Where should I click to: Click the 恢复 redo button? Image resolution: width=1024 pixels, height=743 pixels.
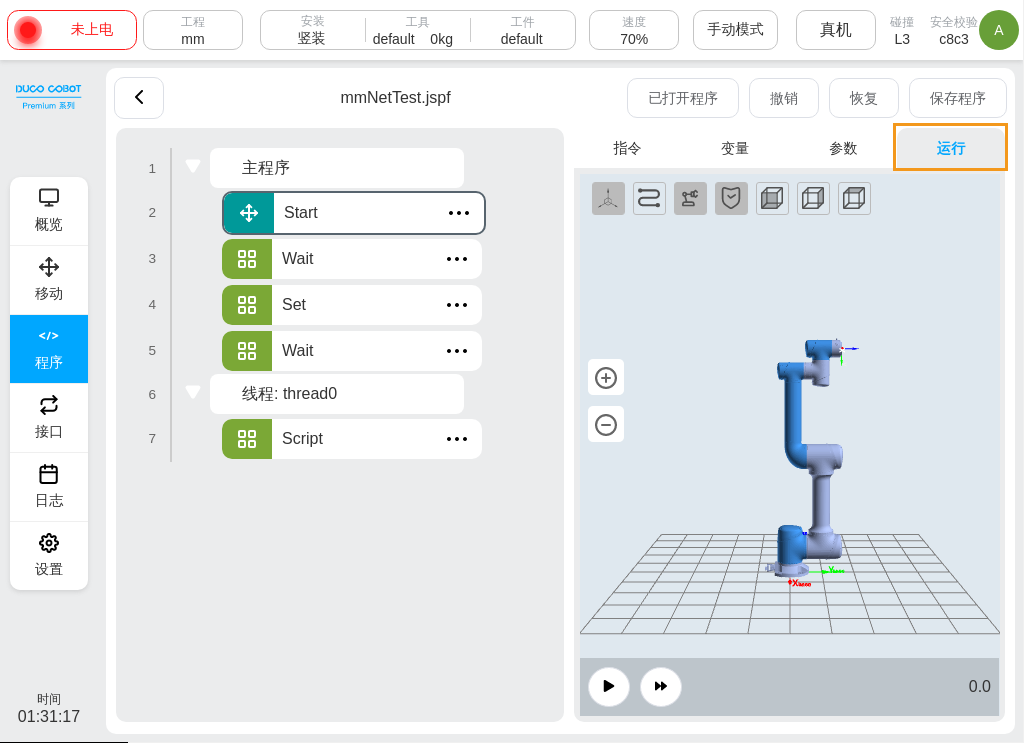864,98
